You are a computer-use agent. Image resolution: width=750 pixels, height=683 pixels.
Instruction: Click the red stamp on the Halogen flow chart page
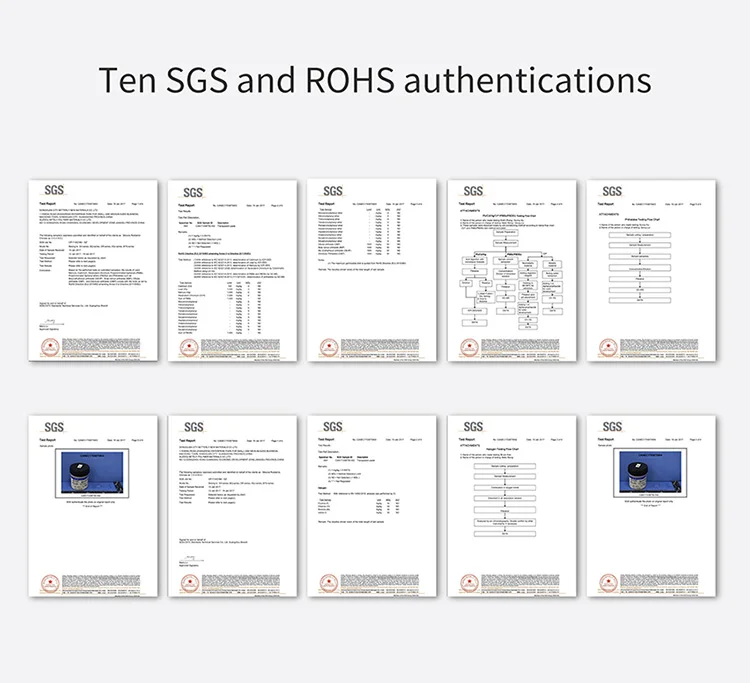coord(469,583)
